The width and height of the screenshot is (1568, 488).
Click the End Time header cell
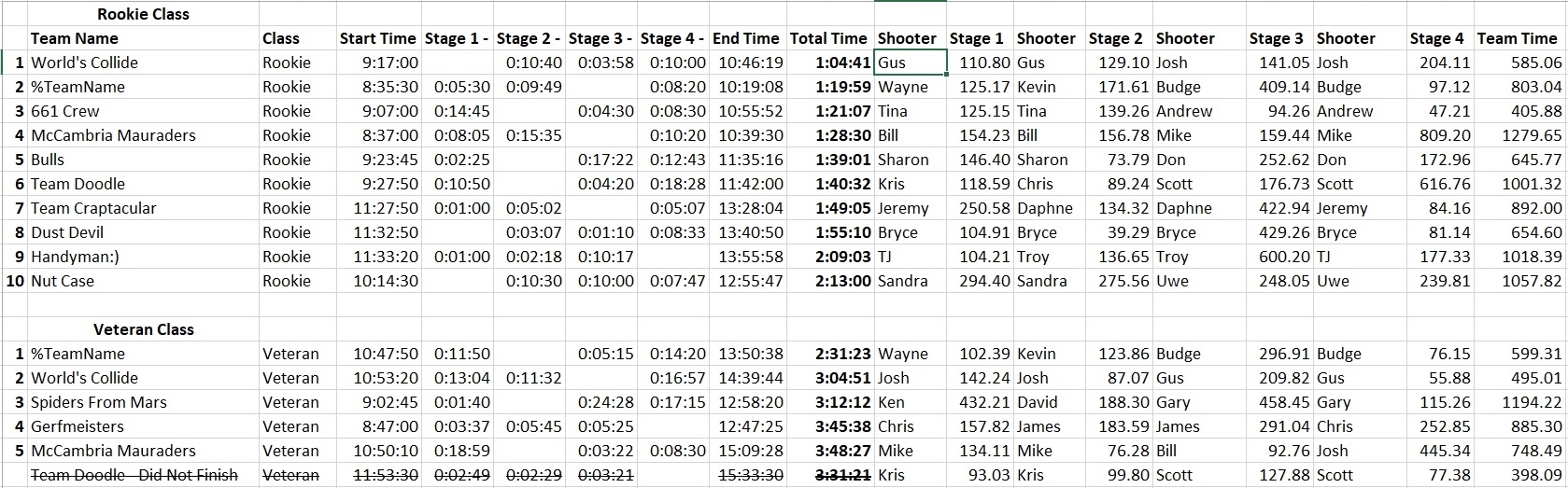click(746, 38)
